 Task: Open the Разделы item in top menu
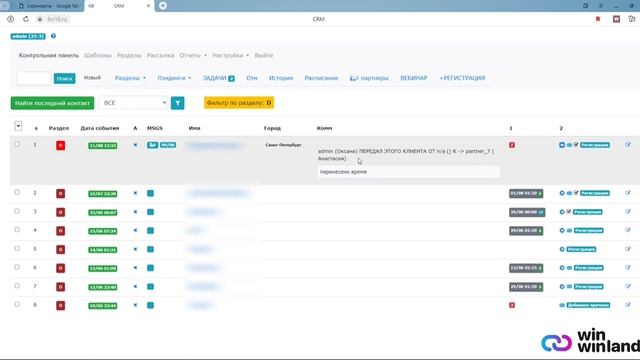point(129,55)
